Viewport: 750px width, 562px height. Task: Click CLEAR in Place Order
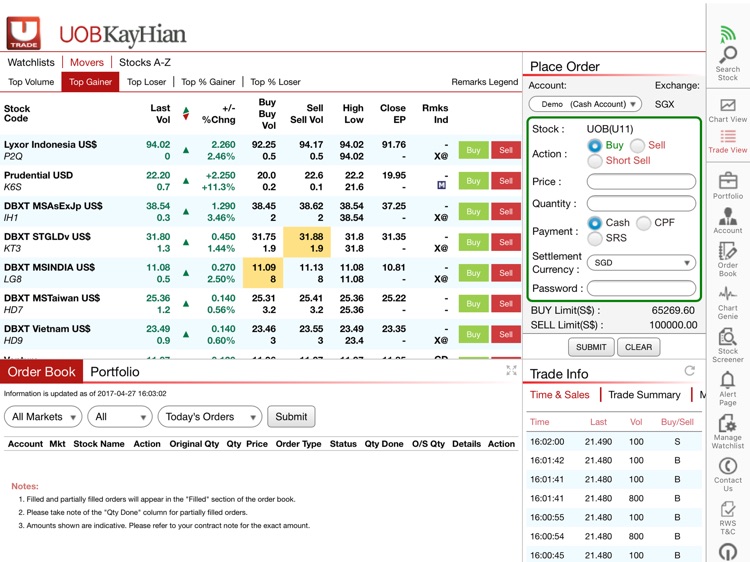[639, 347]
